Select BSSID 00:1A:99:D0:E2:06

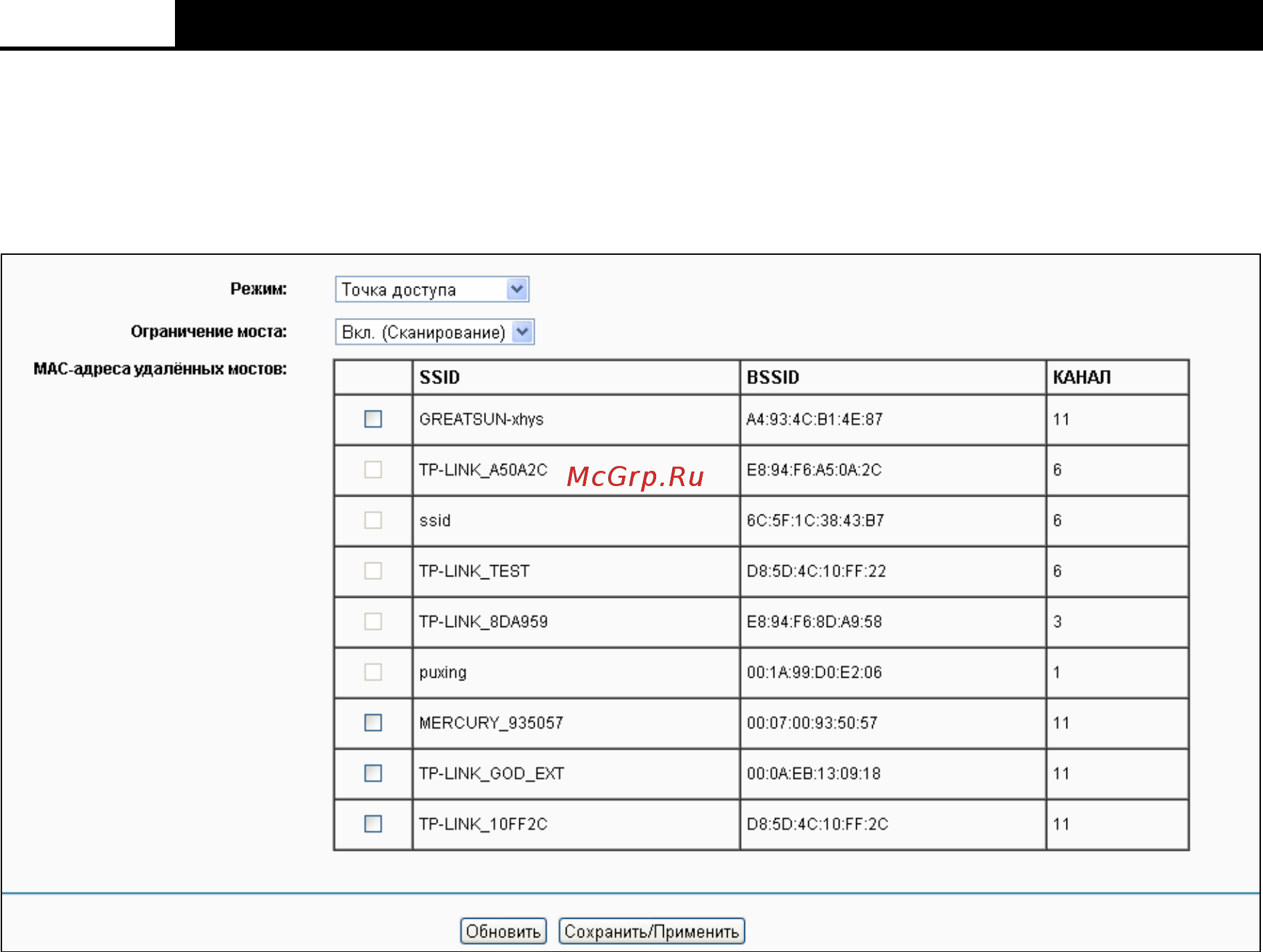tap(814, 673)
